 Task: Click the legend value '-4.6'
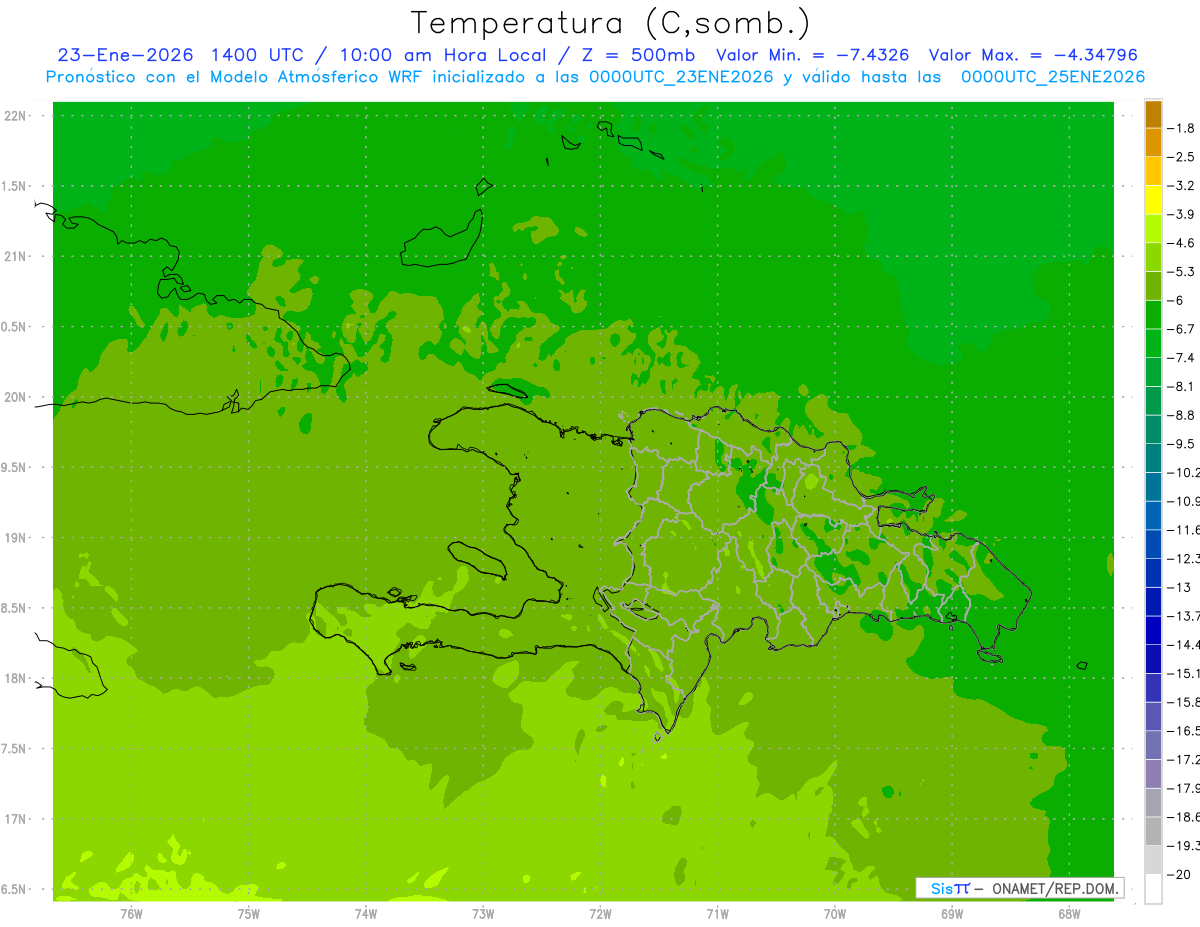click(1181, 243)
